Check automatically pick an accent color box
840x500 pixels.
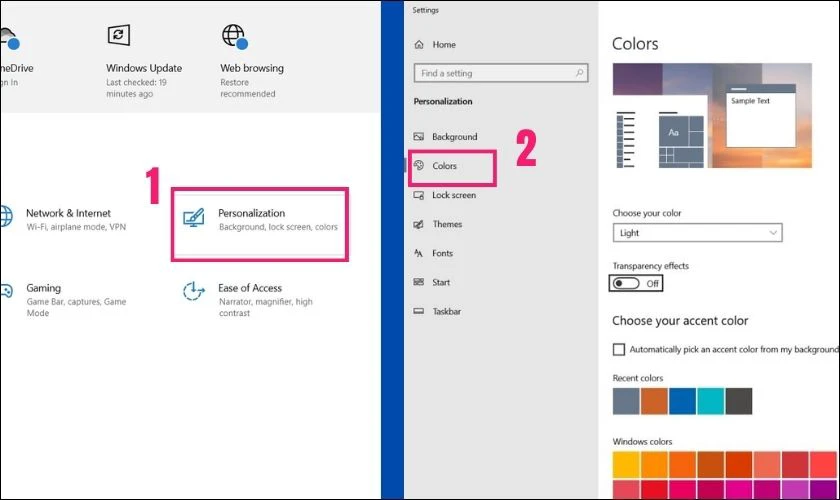click(x=619, y=350)
